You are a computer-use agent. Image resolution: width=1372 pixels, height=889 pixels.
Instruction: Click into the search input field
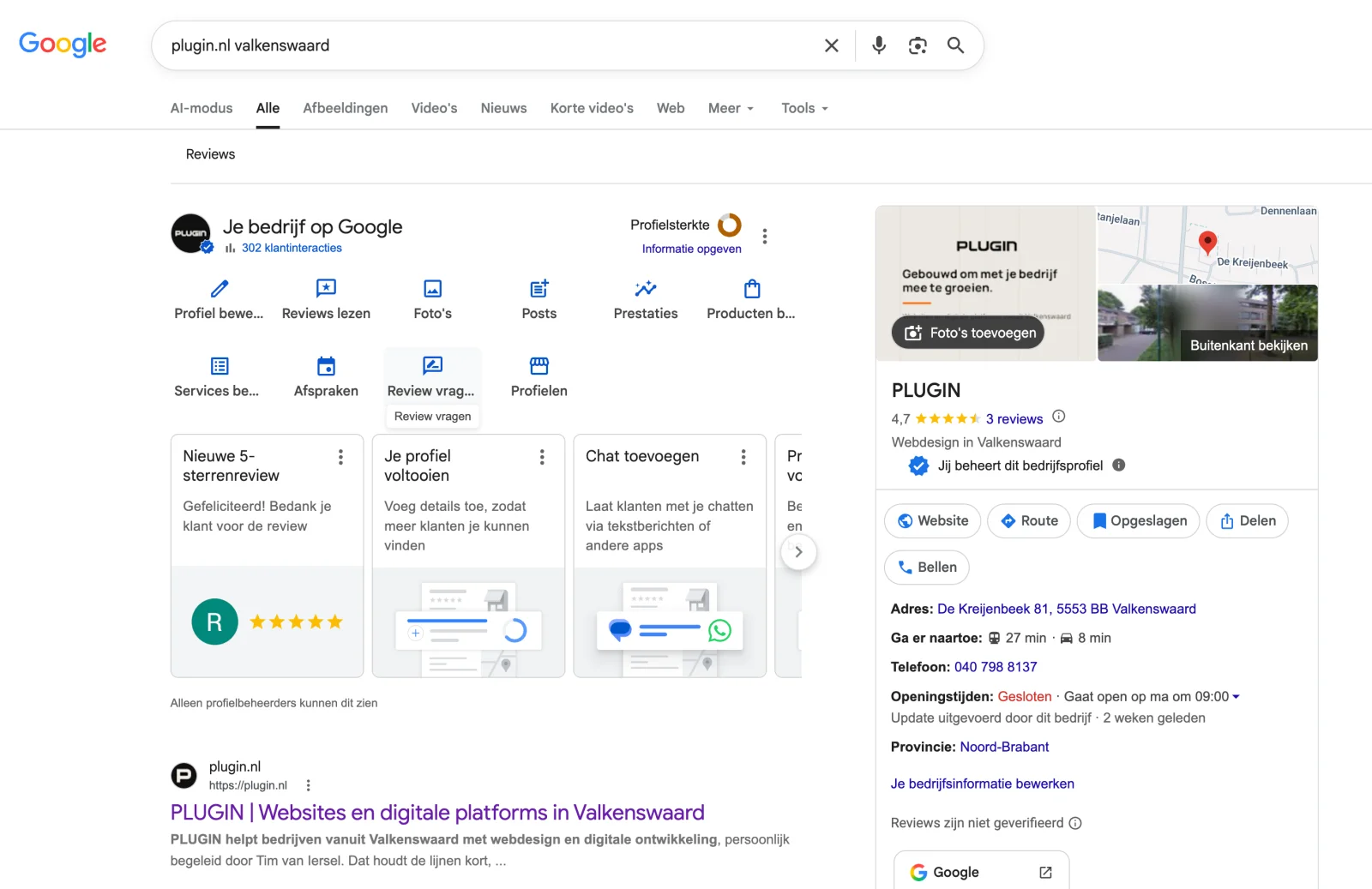[x=489, y=45]
